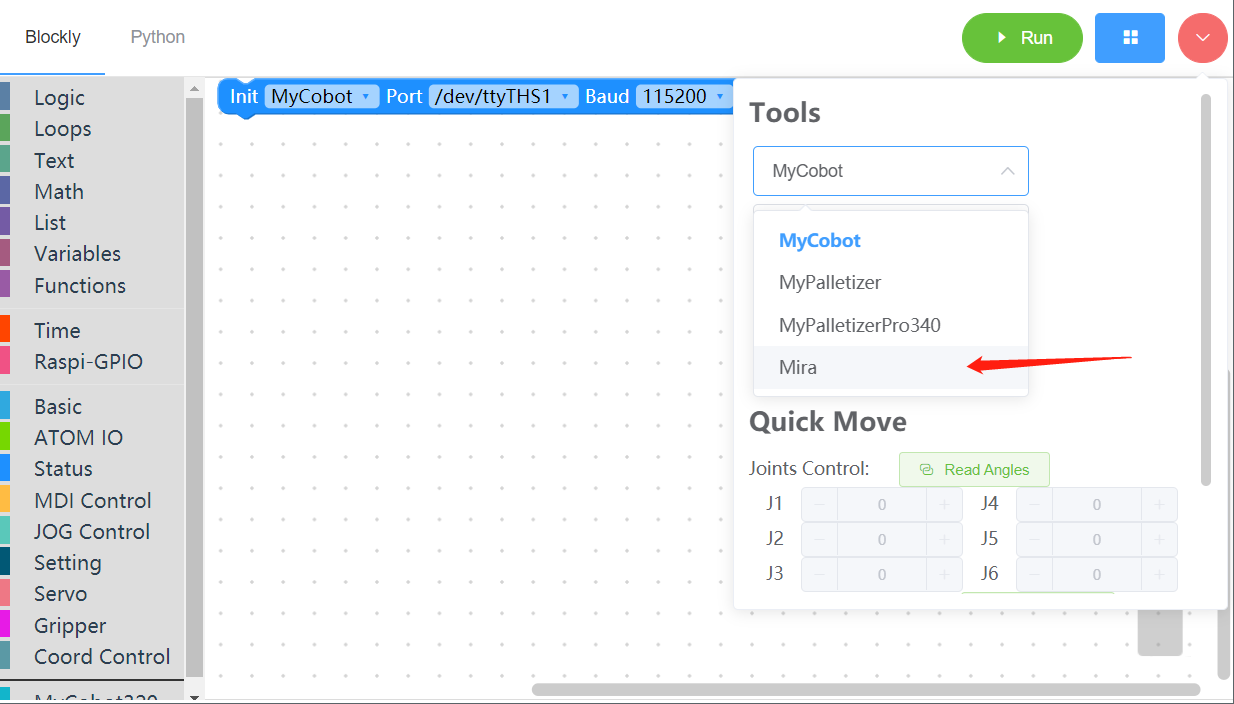This screenshot has width=1234, height=704.
Task: Decrease the J1 joint angle
Action: coord(819,505)
